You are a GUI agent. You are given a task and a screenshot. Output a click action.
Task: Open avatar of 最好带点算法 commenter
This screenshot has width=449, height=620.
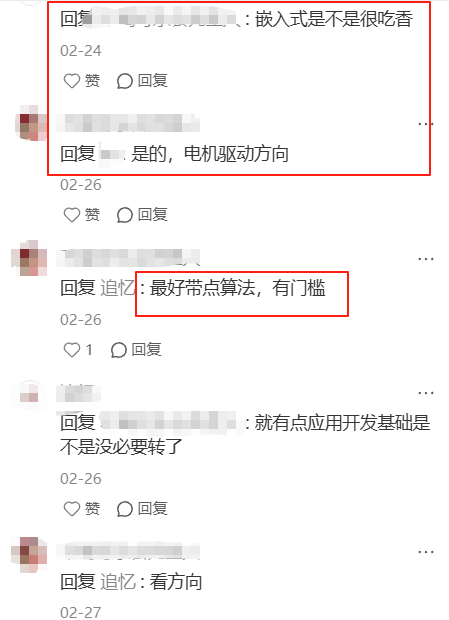[29, 258]
